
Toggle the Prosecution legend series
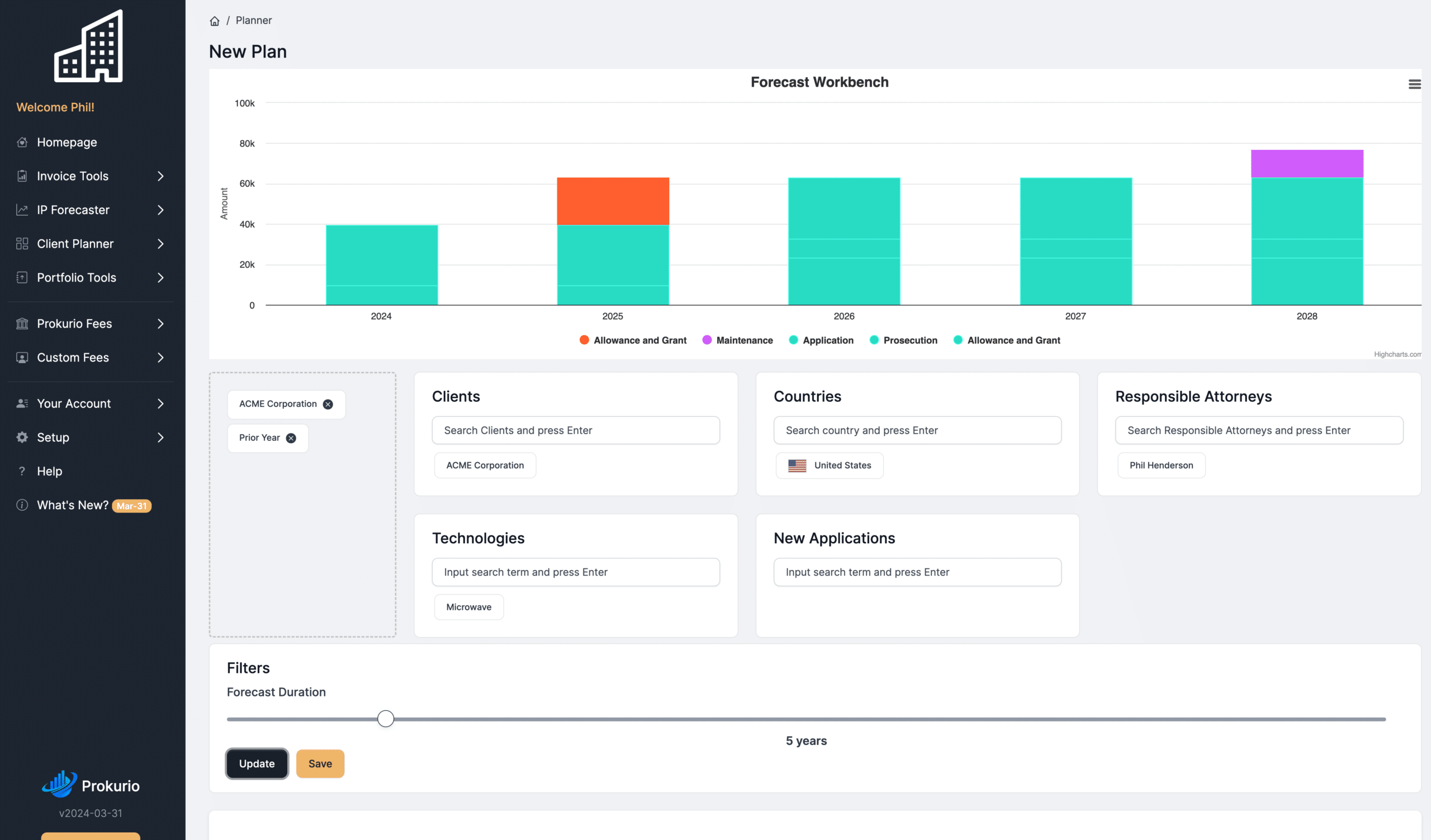(x=903, y=340)
